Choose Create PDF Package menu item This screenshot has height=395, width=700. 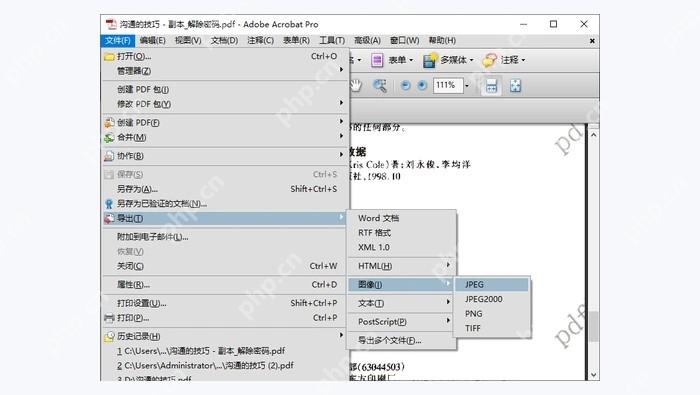[225, 90]
